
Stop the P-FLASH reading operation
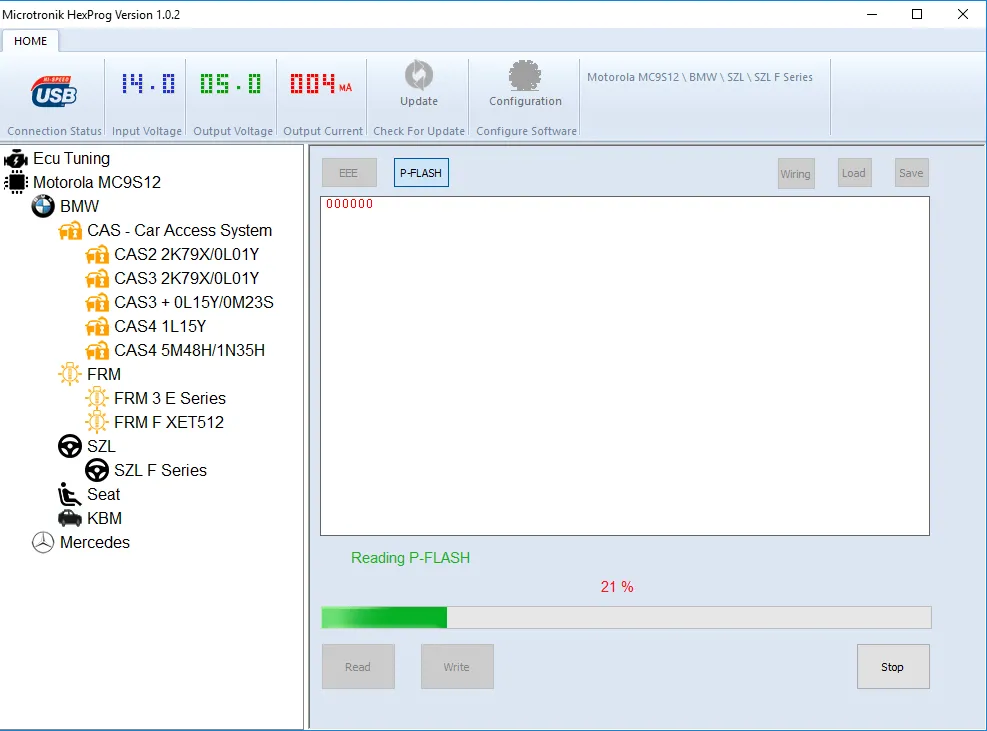(x=893, y=667)
